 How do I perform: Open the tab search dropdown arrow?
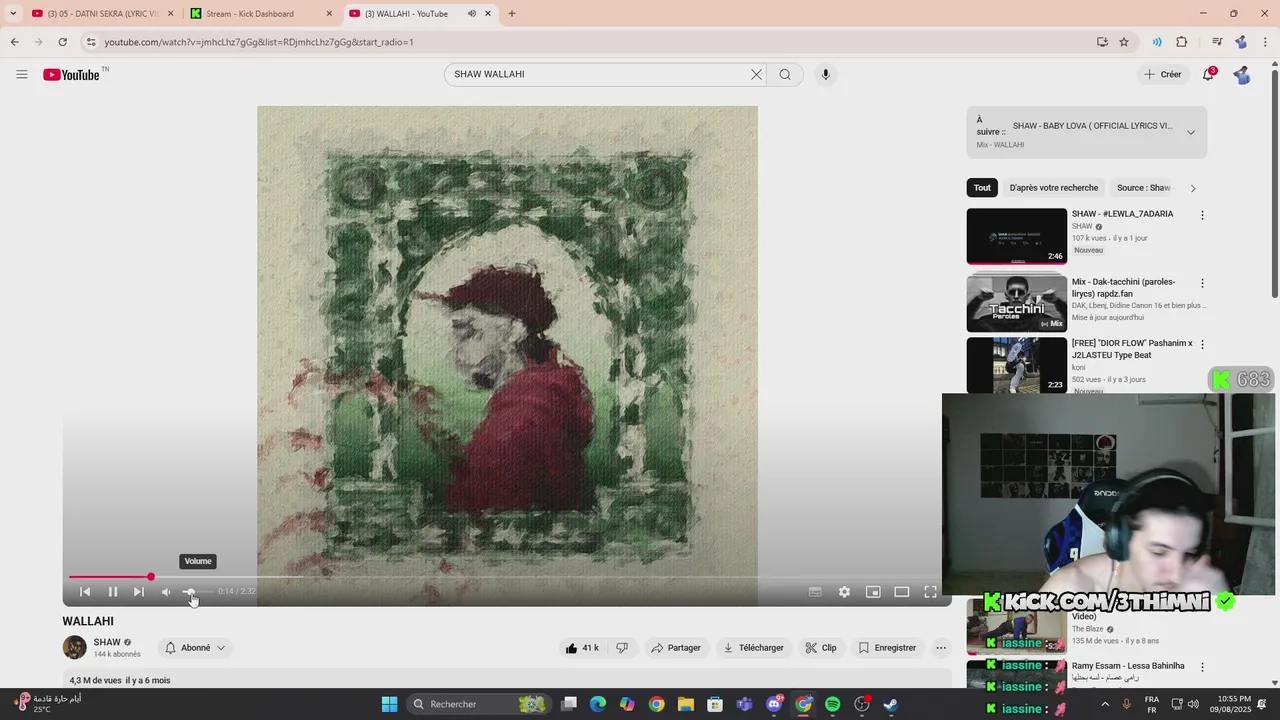point(12,14)
